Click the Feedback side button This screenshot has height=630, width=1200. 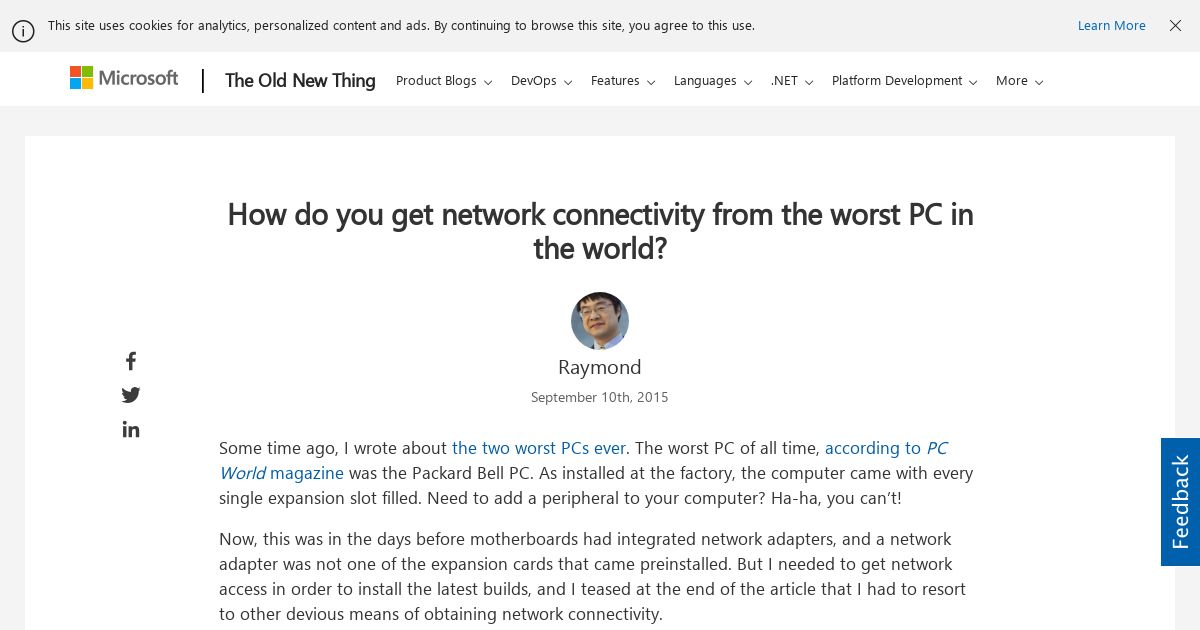click(1180, 502)
